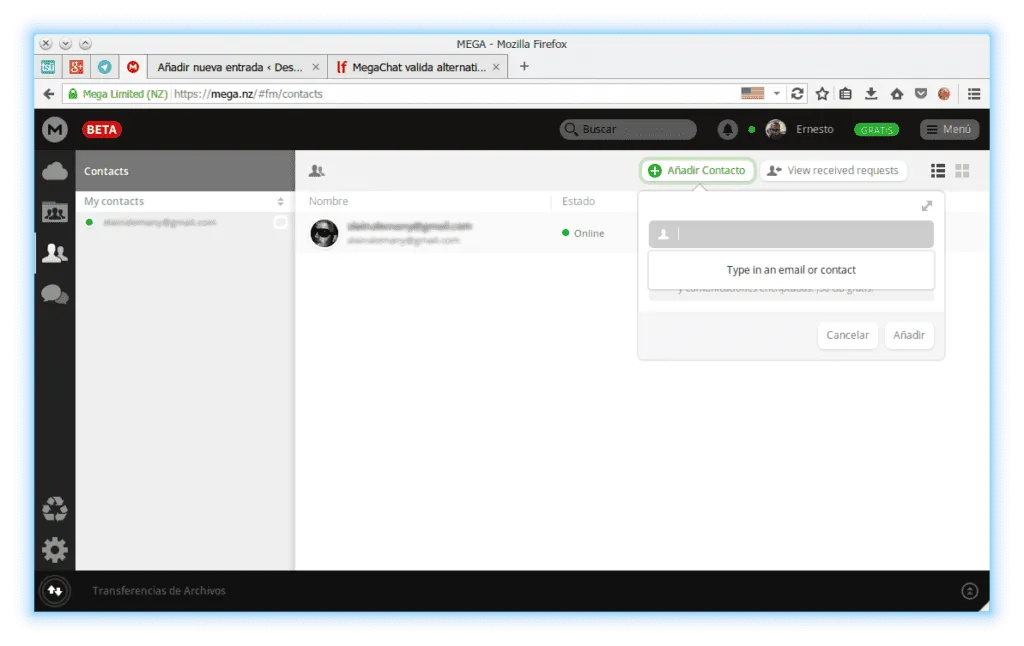Expand the add-contact dialog with arrows icon

point(927,206)
